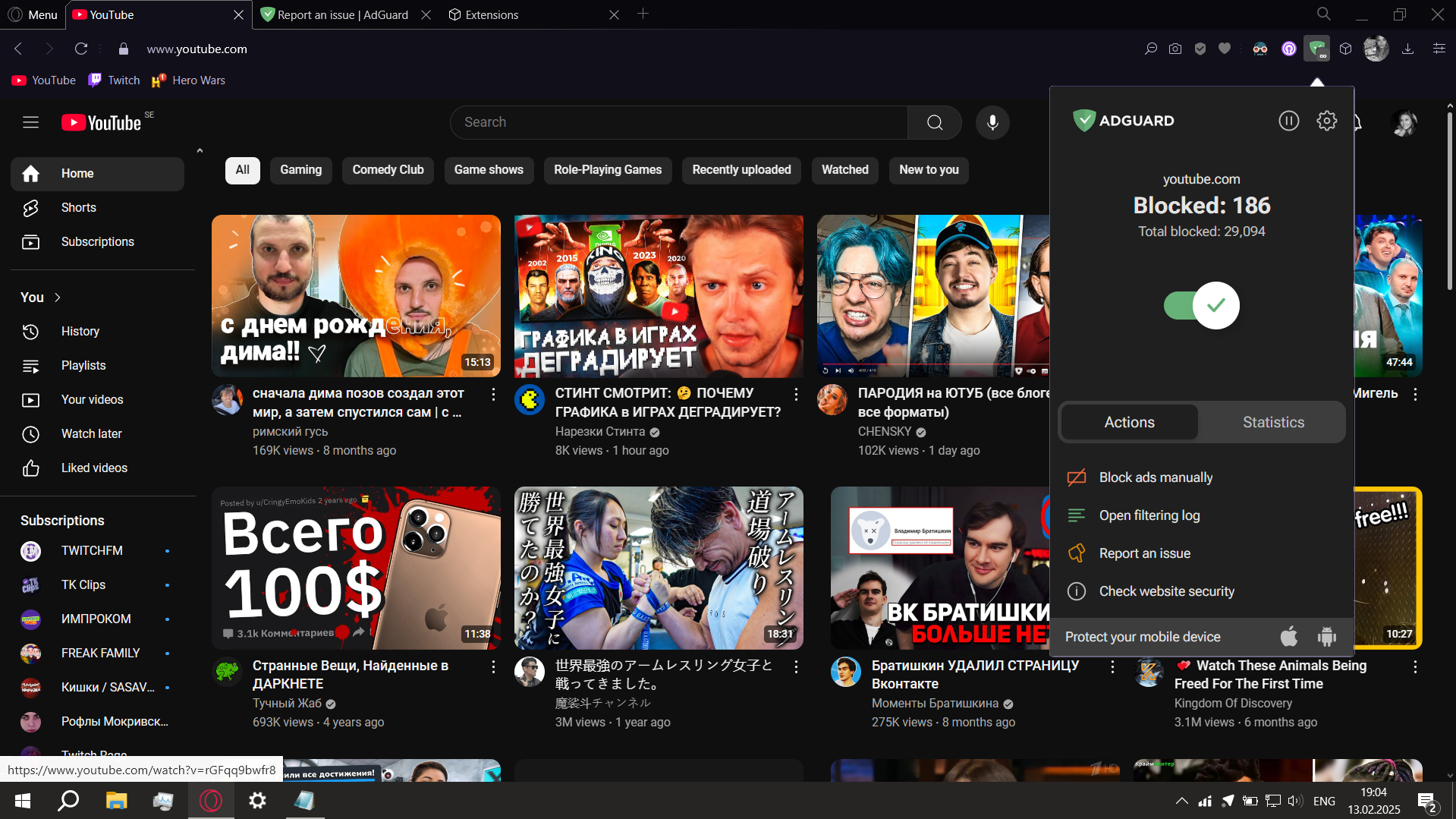This screenshot has width=1456, height=819.
Task: Open Shorts from the sidebar
Action: coord(97,208)
